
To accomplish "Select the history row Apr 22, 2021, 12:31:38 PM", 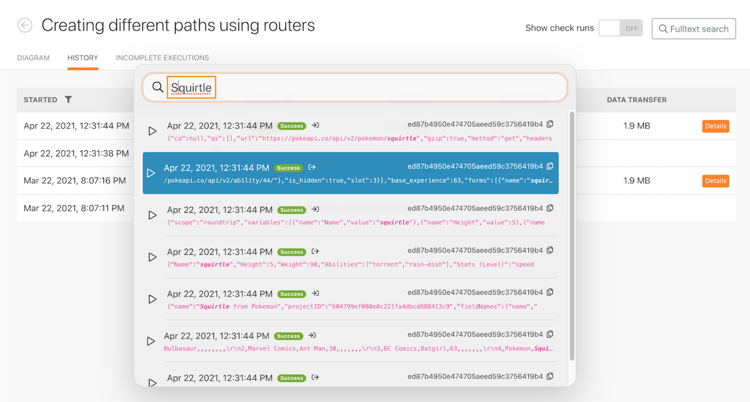I will click(77, 154).
